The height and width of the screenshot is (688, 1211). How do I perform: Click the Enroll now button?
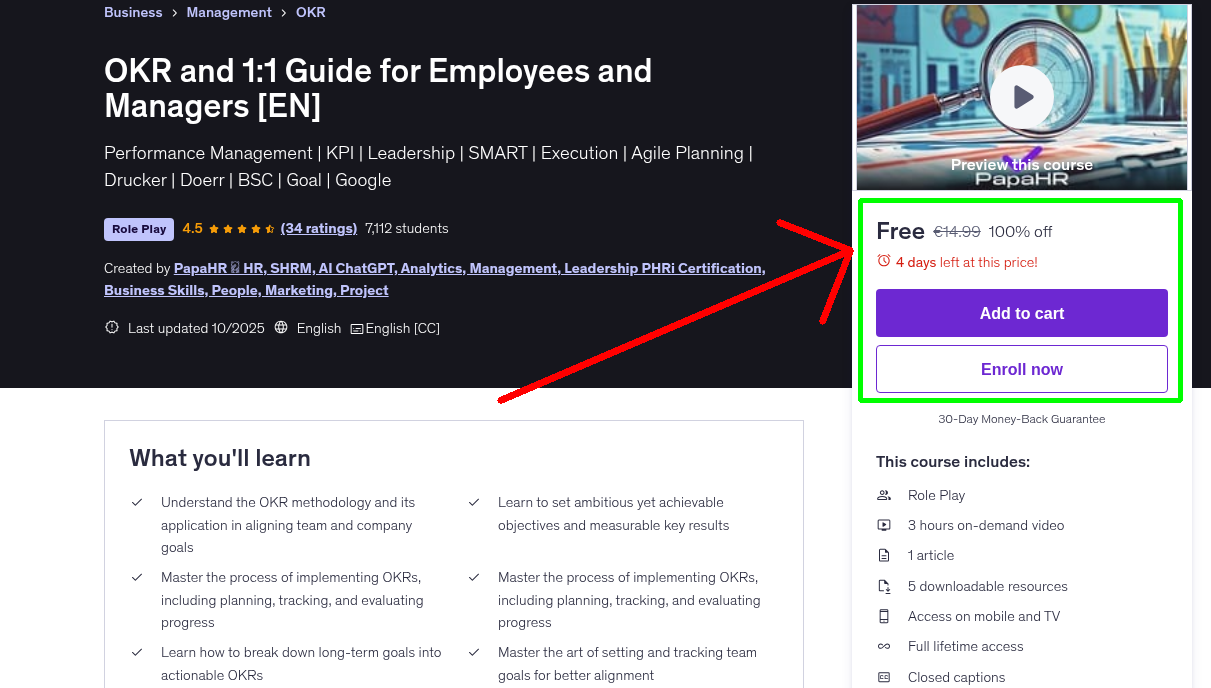click(x=1021, y=368)
